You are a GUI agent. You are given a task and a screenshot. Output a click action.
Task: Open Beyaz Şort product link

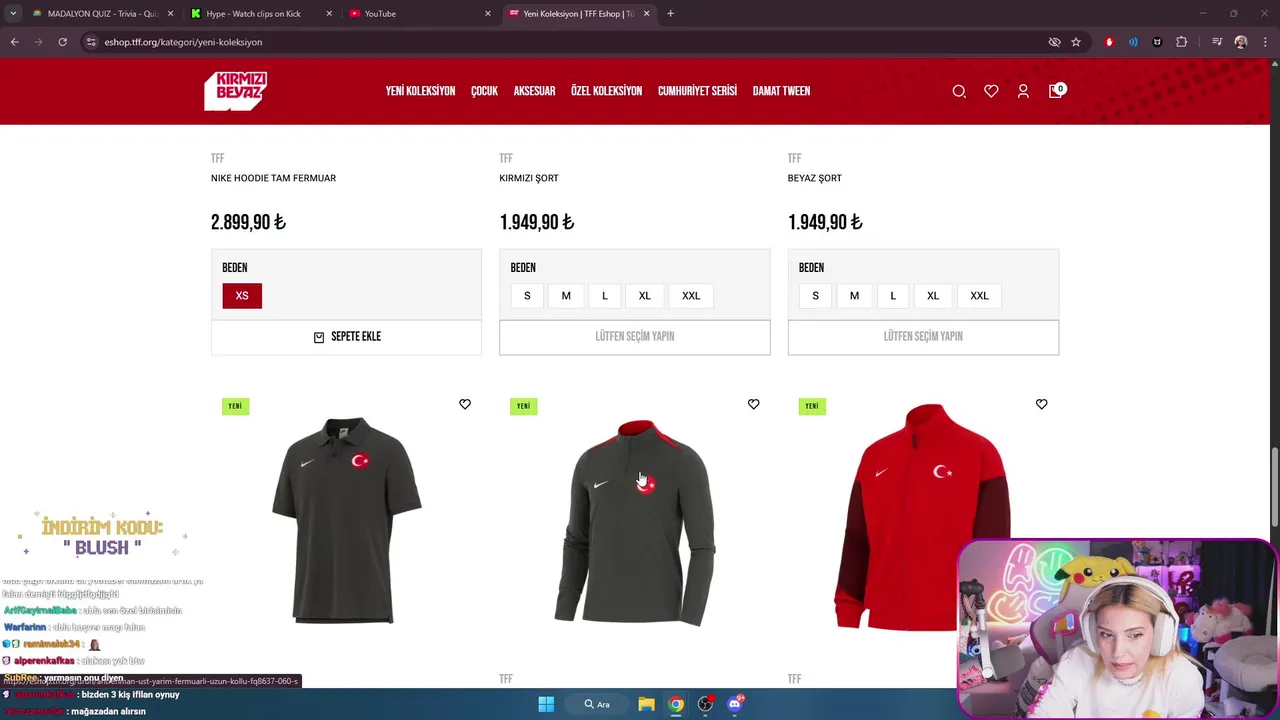point(814,178)
